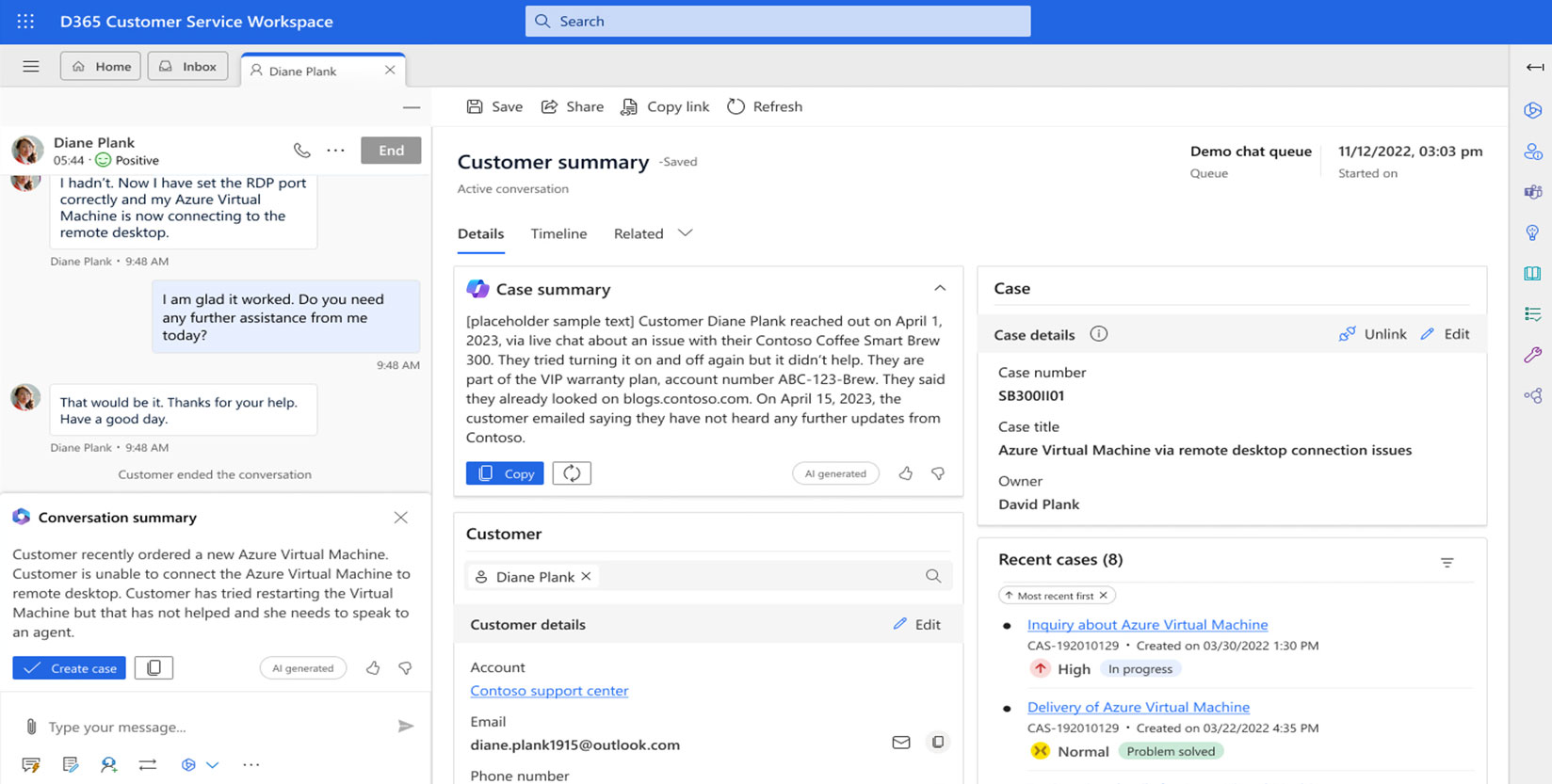
Task: Create case from conversation summary
Action: (69, 668)
